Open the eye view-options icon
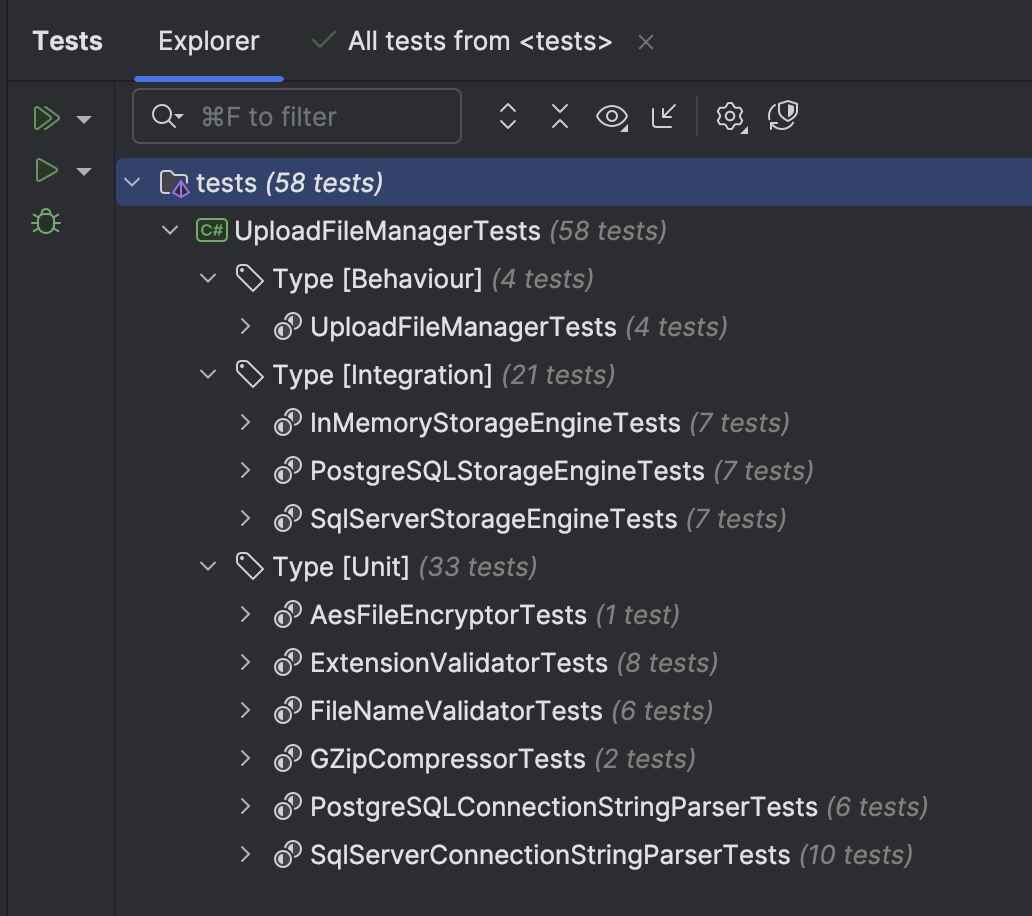The width and height of the screenshot is (1032, 916). (613, 116)
